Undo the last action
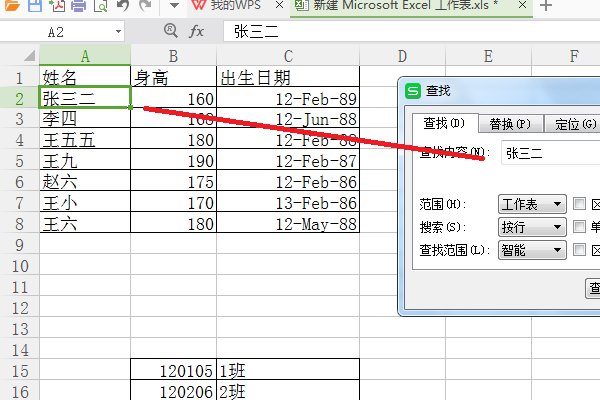The height and width of the screenshot is (400, 600). point(123,5)
